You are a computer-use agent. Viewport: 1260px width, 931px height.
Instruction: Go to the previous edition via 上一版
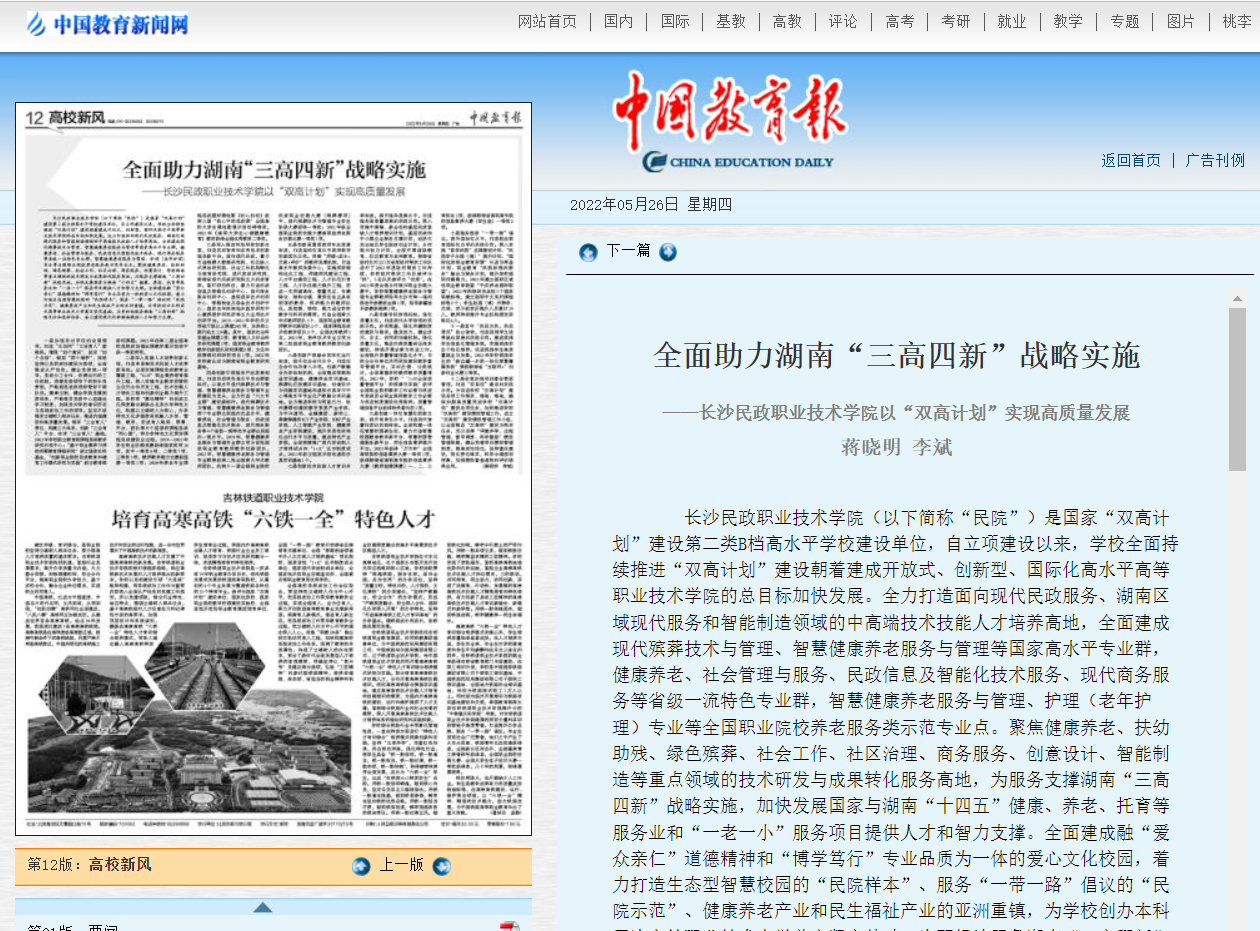point(401,865)
